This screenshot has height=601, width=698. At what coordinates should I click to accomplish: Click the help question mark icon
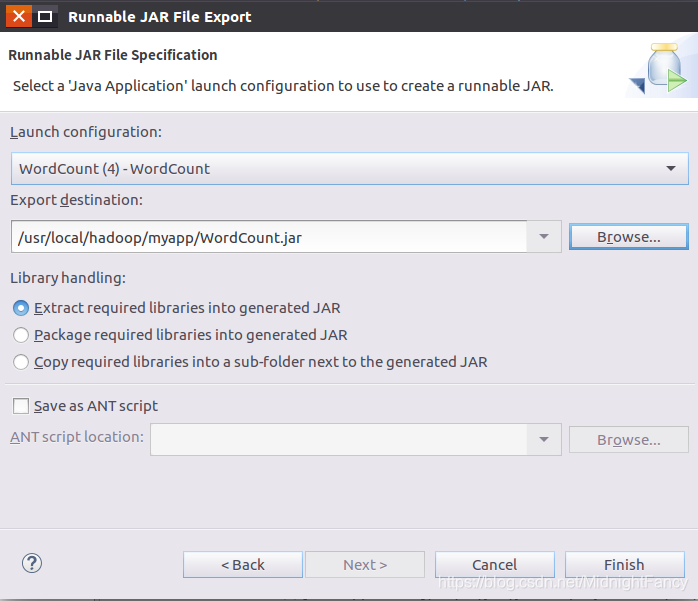click(32, 564)
